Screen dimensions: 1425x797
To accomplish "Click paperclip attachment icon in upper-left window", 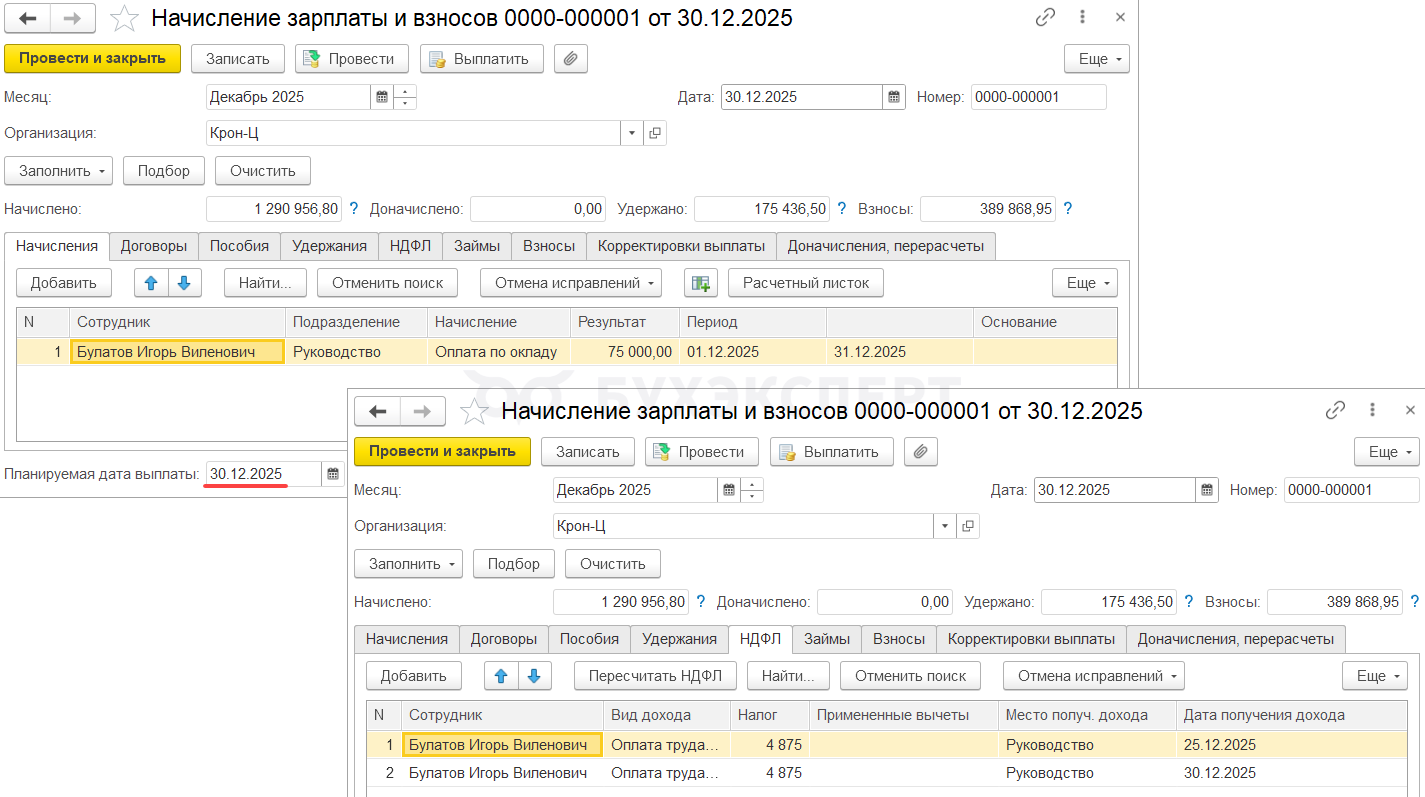I will (570, 59).
